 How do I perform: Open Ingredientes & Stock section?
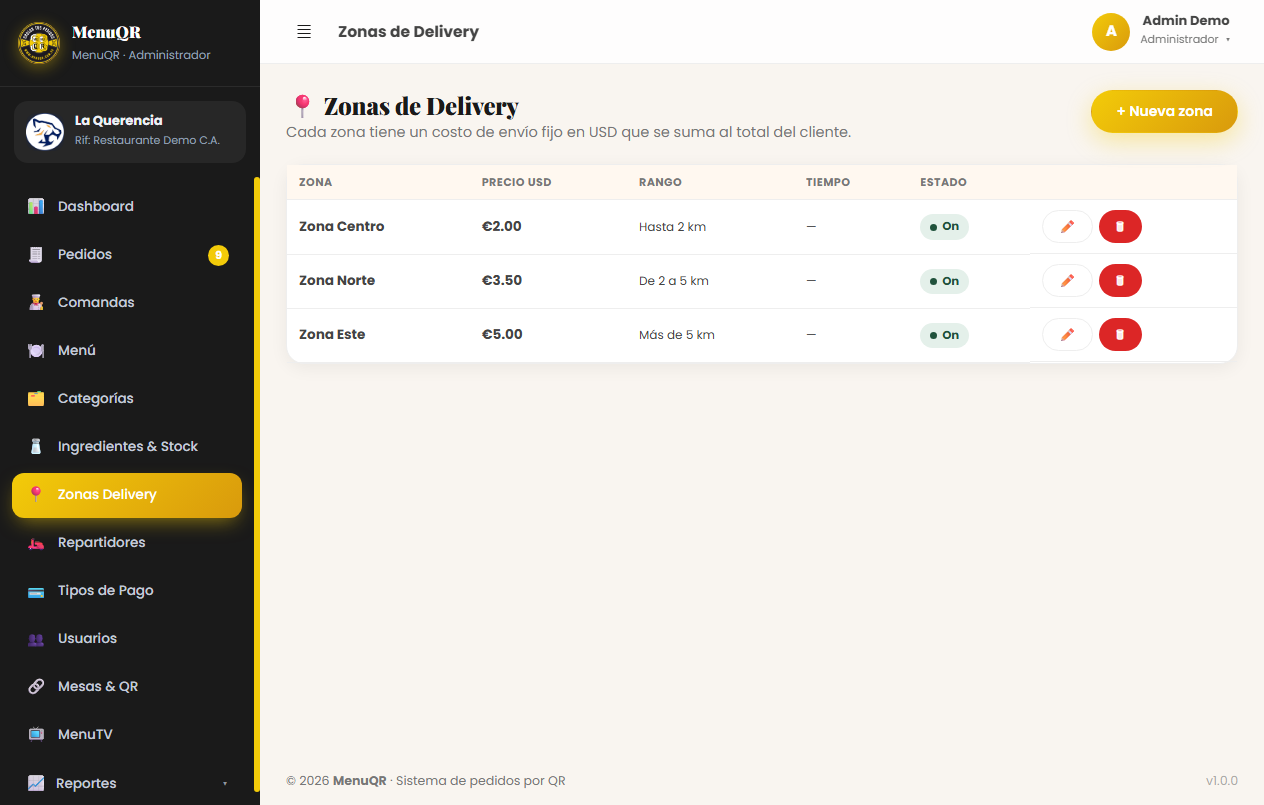[x=127, y=446]
